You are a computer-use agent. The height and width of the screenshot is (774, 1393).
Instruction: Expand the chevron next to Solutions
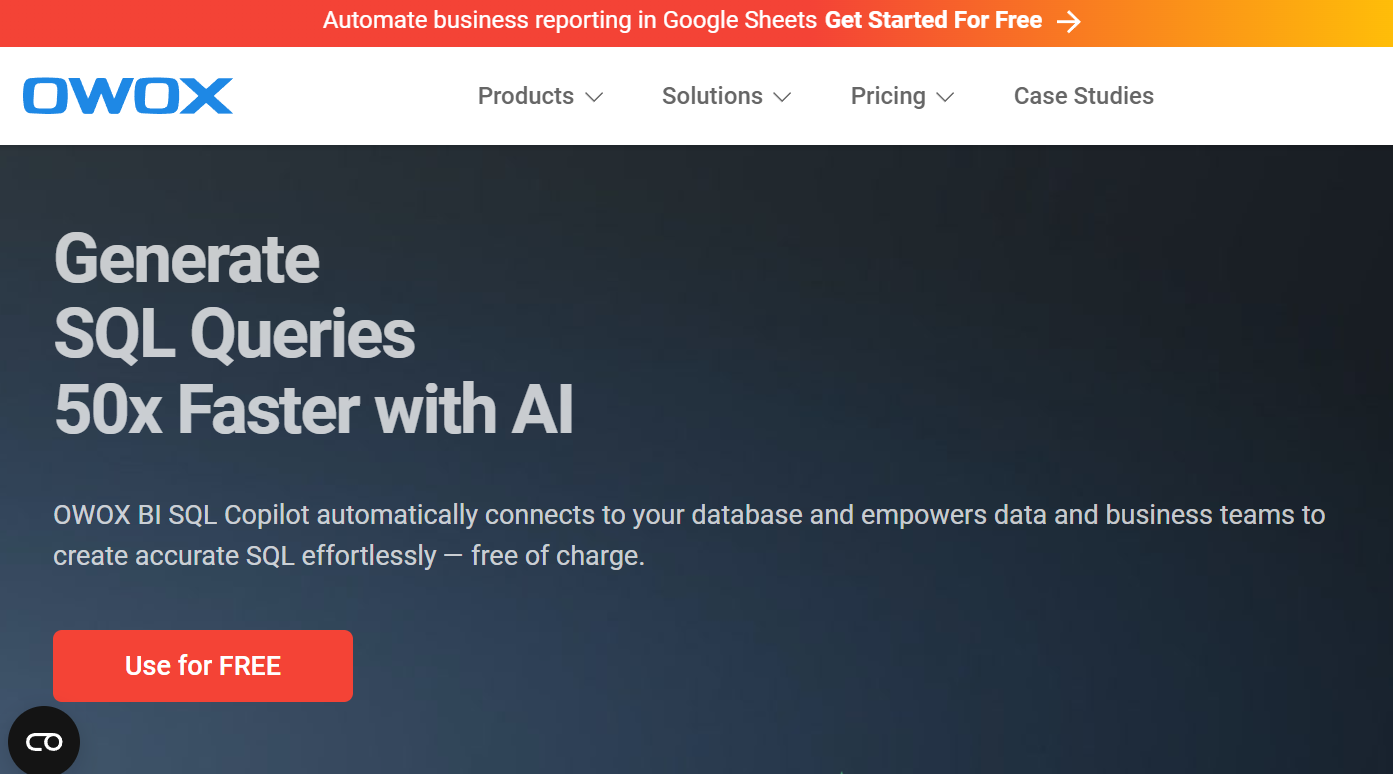point(783,97)
